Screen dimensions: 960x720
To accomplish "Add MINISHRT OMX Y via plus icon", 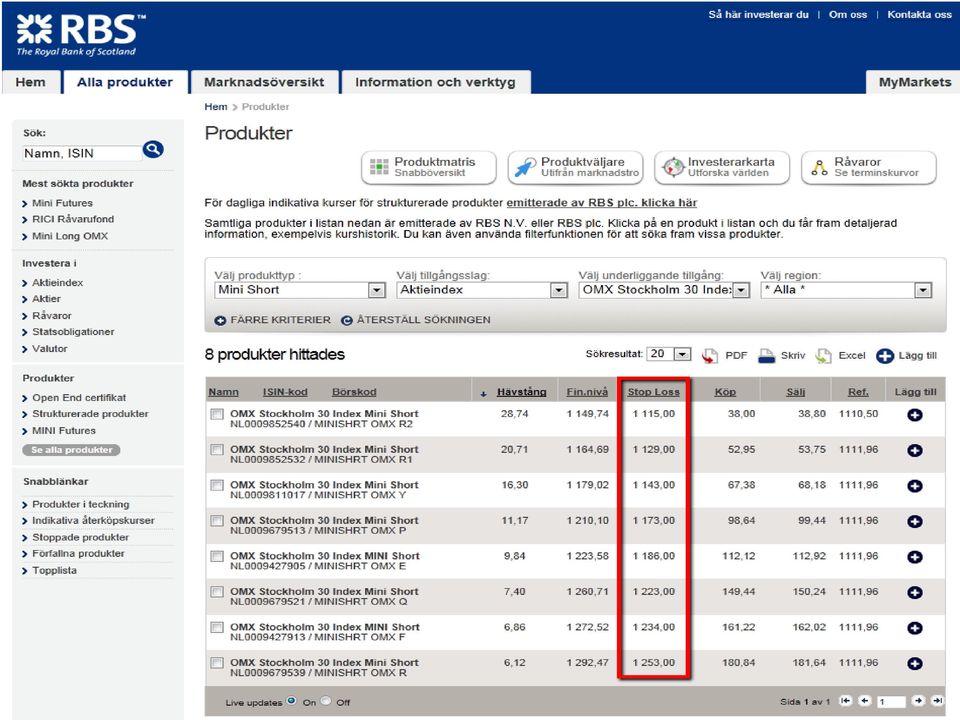I will pos(915,486).
